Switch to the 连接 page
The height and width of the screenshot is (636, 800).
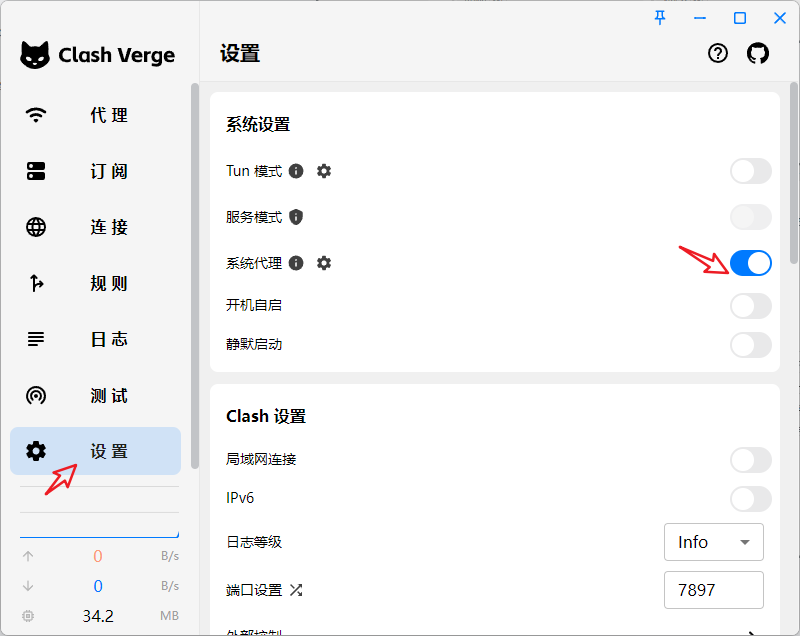95,227
